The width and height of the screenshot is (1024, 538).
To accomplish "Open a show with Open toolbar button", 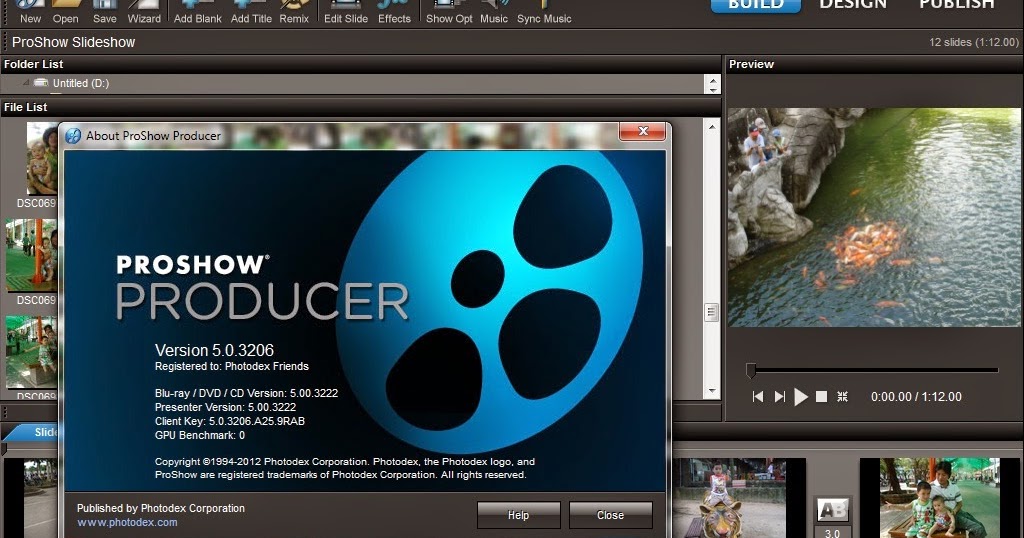I will 65,13.
